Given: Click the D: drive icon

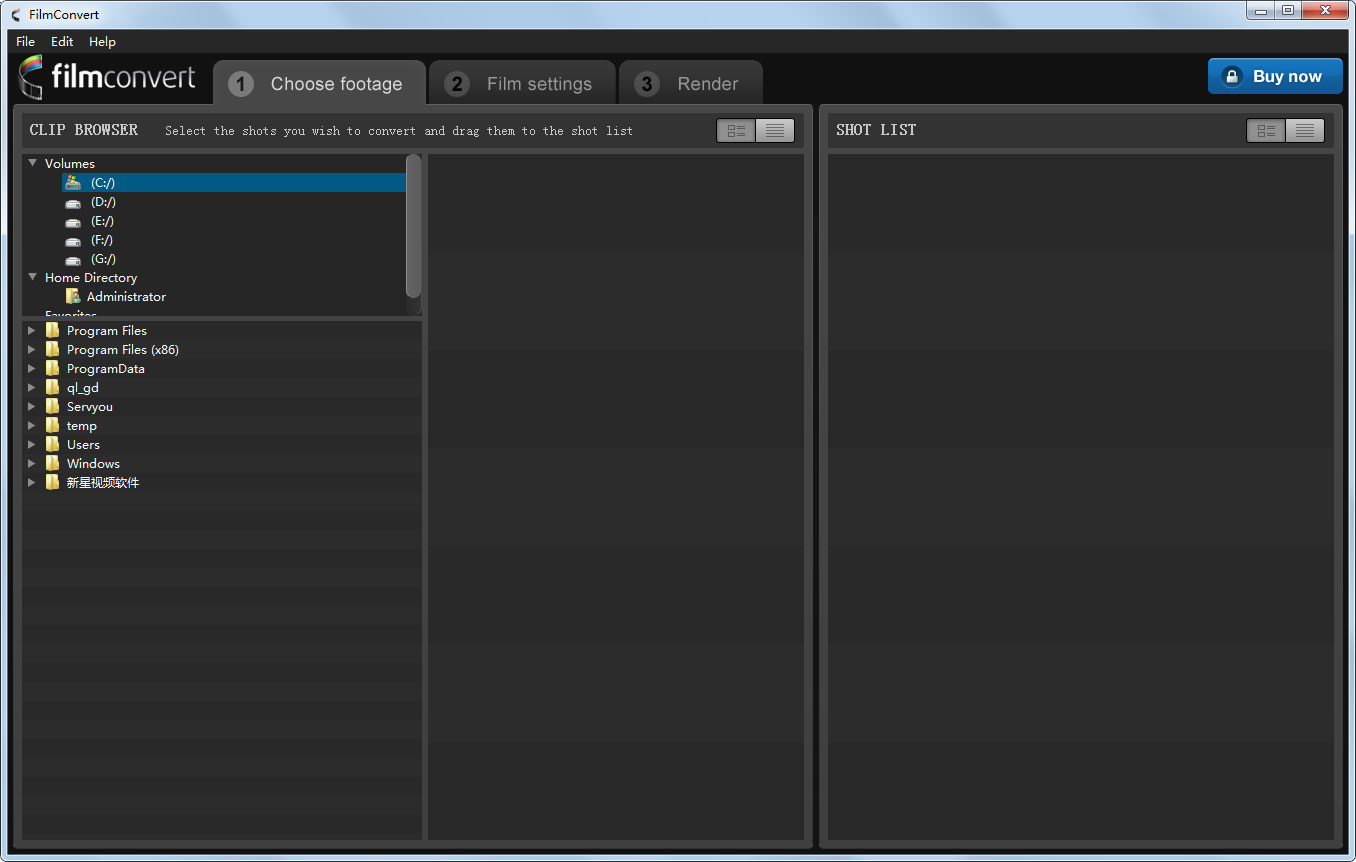Looking at the screenshot, I should click(73, 202).
